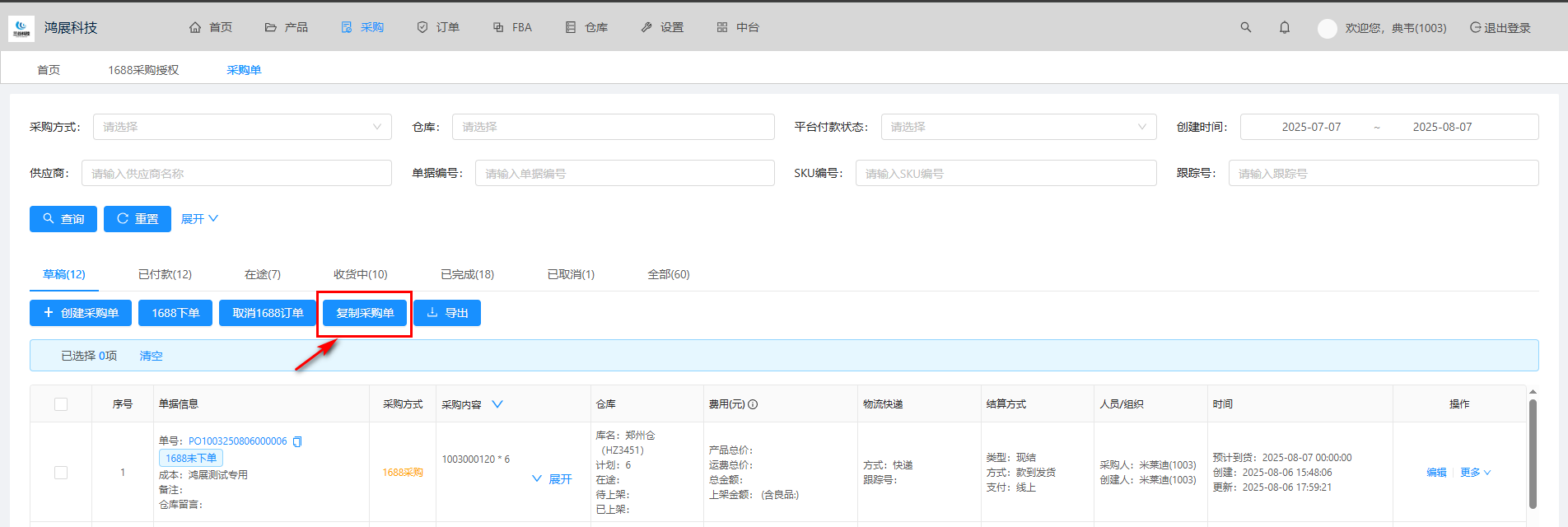Viewport: 1568px width, 527px height.
Task: Expand more filters with 展开 next to 重置
Action: point(199,219)
